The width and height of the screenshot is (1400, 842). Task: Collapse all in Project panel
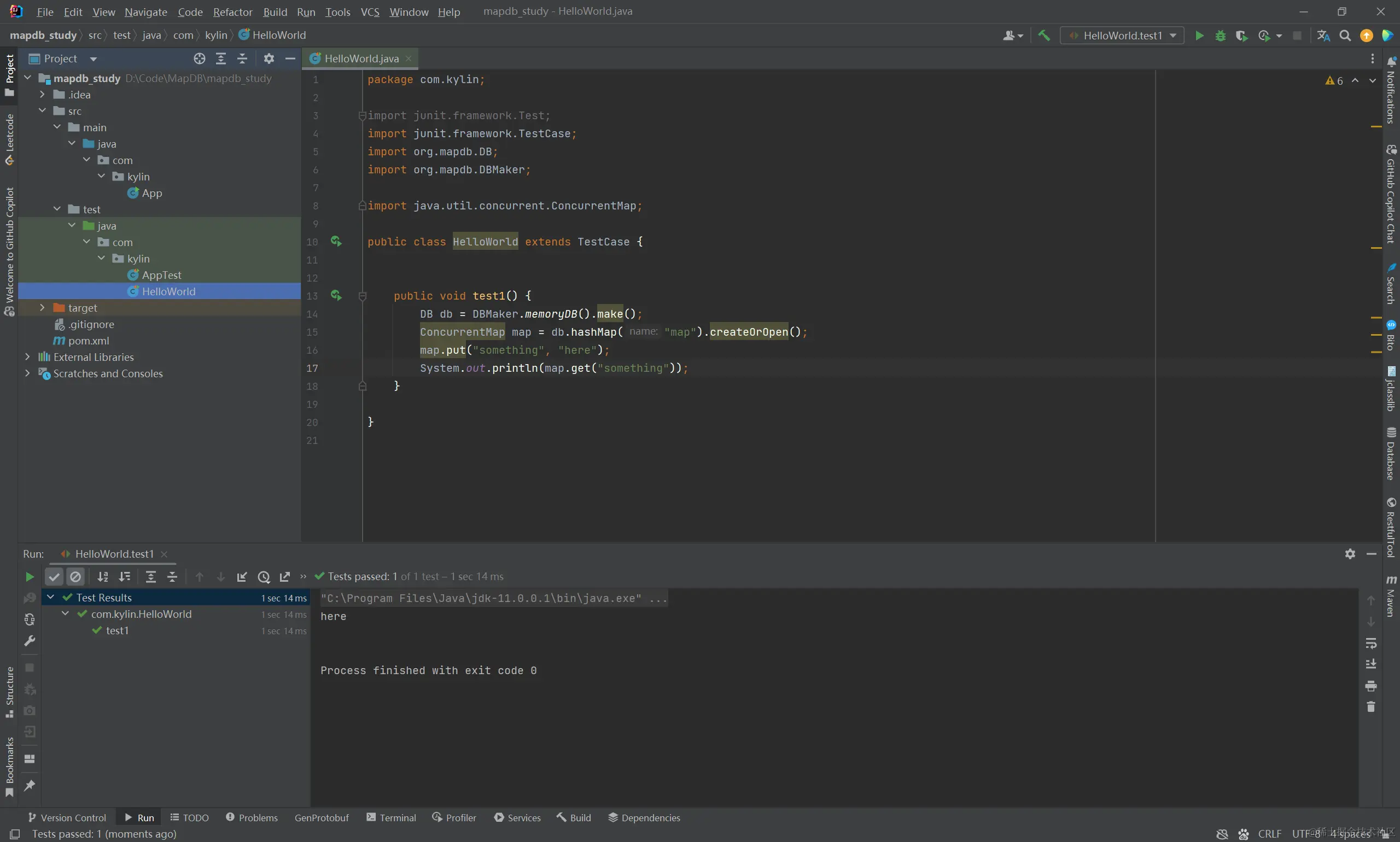point(242,59)
